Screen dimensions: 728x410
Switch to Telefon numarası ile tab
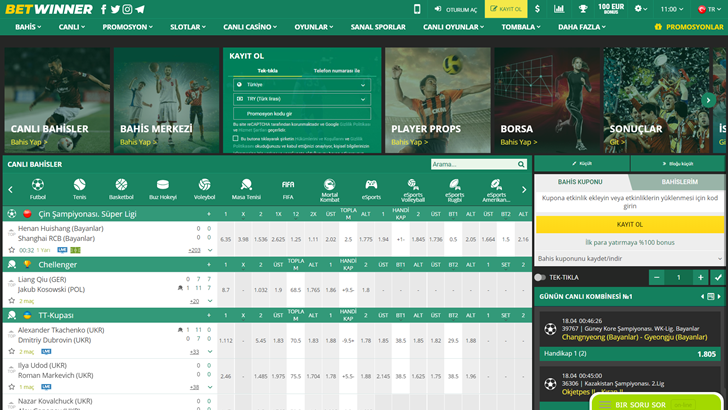pos(337,71)
